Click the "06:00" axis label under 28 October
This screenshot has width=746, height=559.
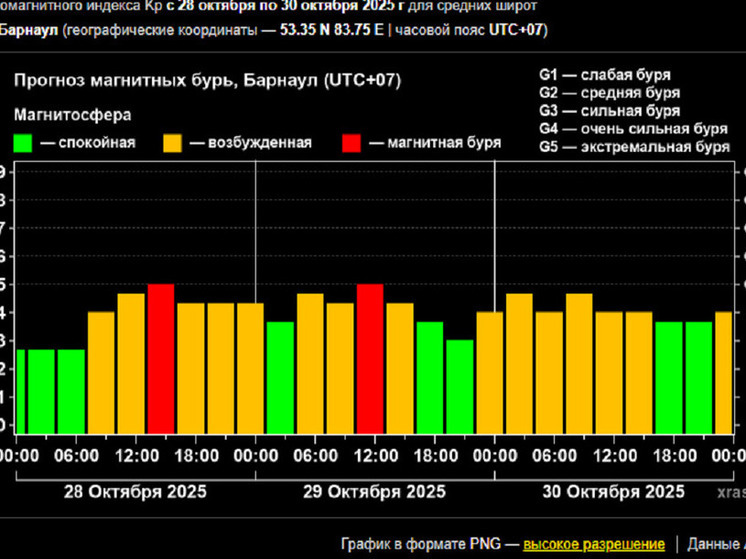(x=77, y=455)
